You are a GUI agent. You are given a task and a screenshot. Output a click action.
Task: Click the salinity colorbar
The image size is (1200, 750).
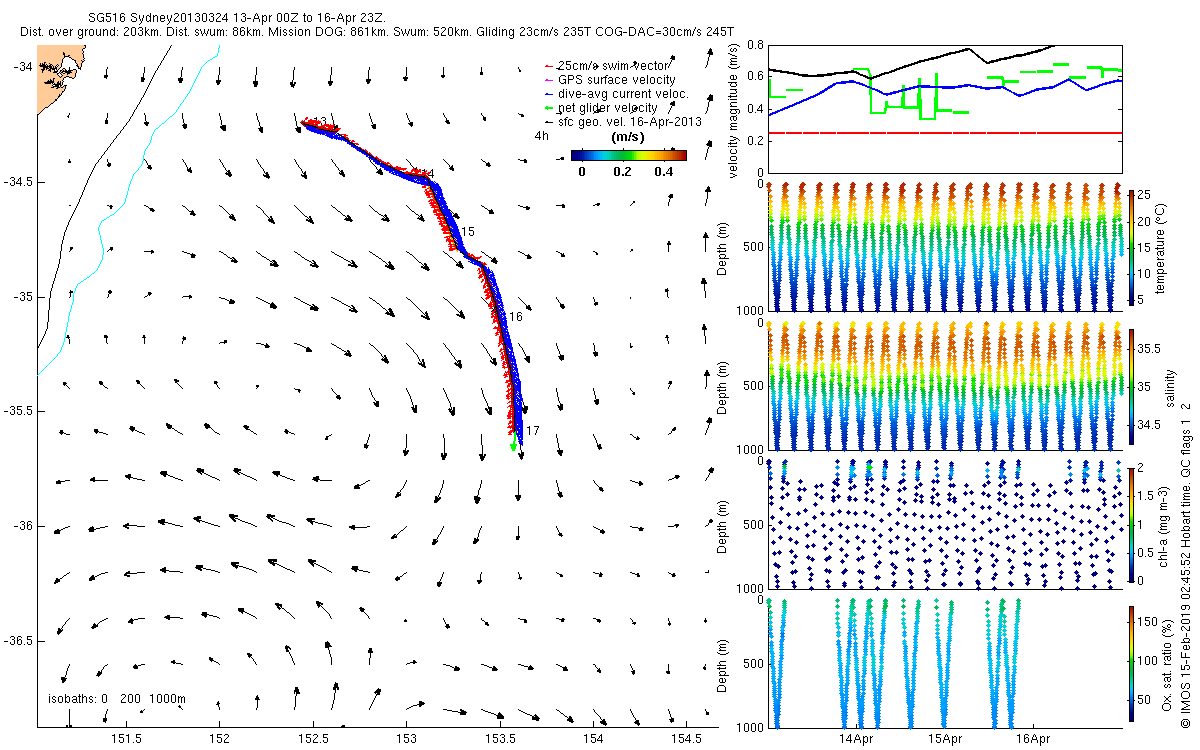click(1131, 385)
